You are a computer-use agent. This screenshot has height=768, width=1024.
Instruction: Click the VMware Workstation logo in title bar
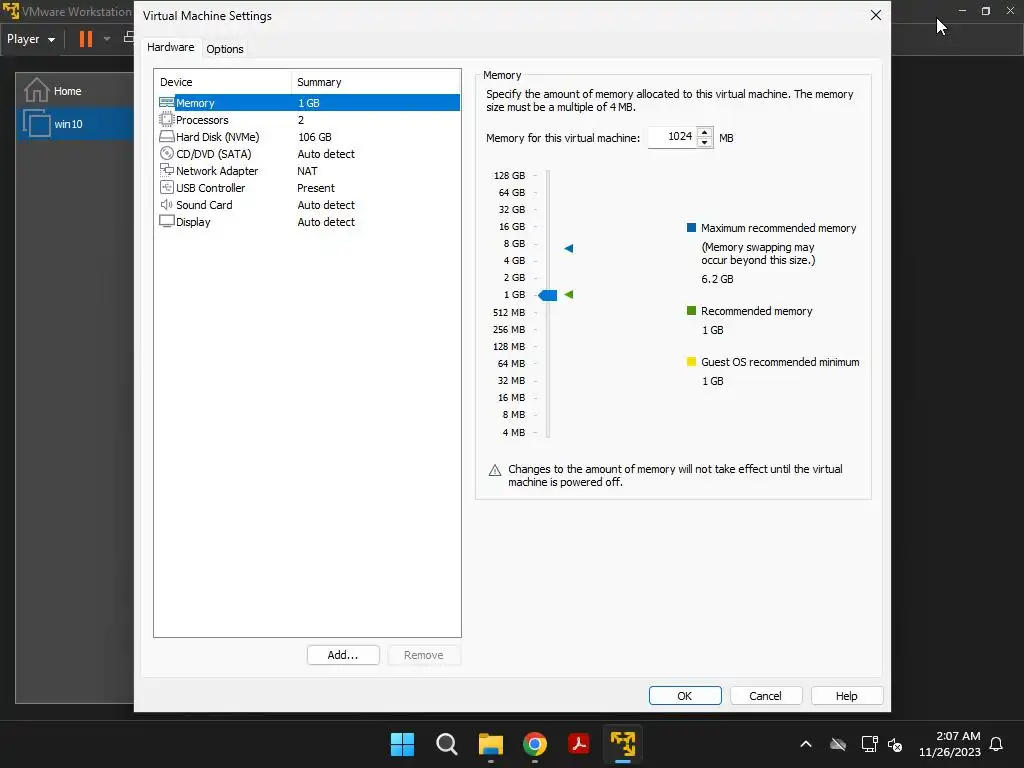pos(10,10)
